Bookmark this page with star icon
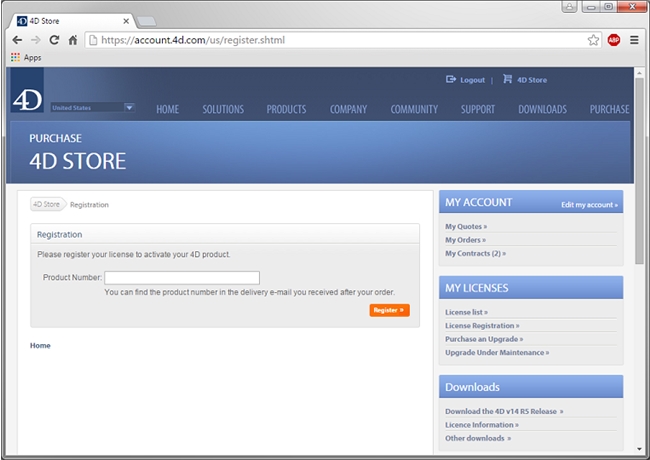The width and height of the screenshot is (650, 460). (593, 40)
